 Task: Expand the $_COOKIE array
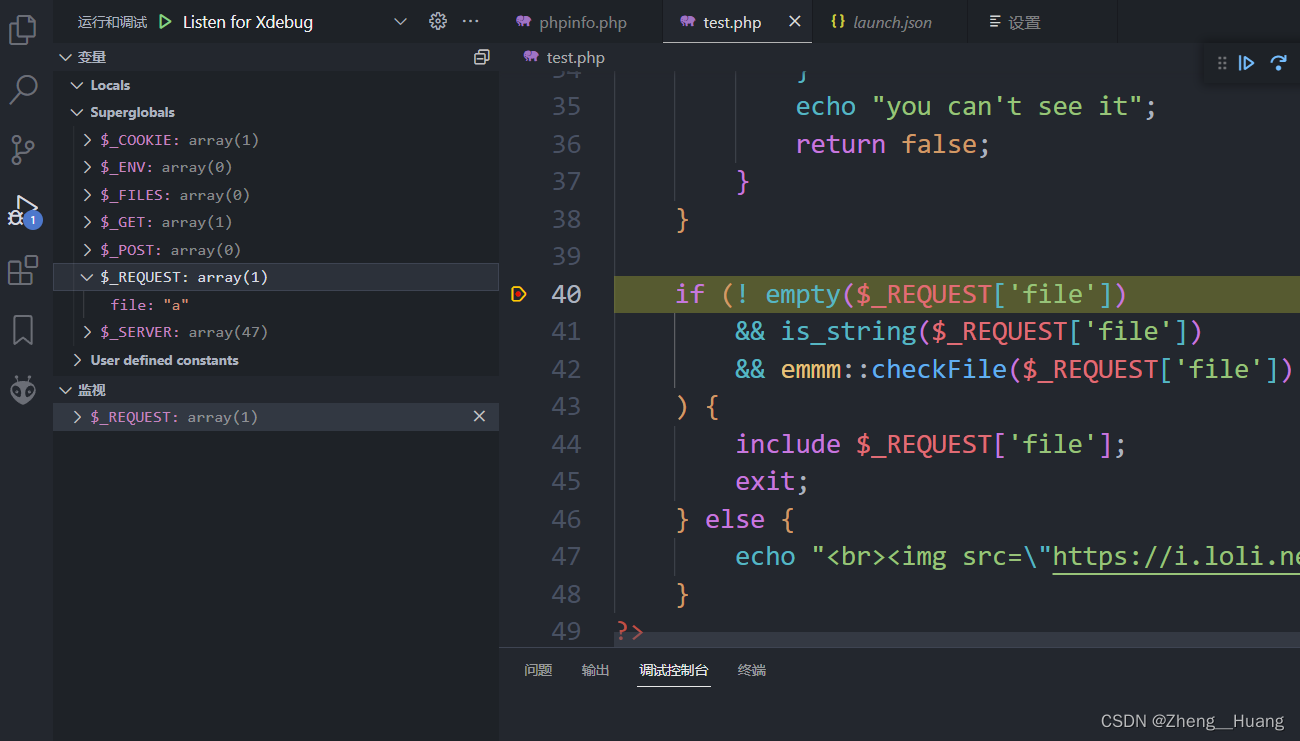(x=88, y=140)
